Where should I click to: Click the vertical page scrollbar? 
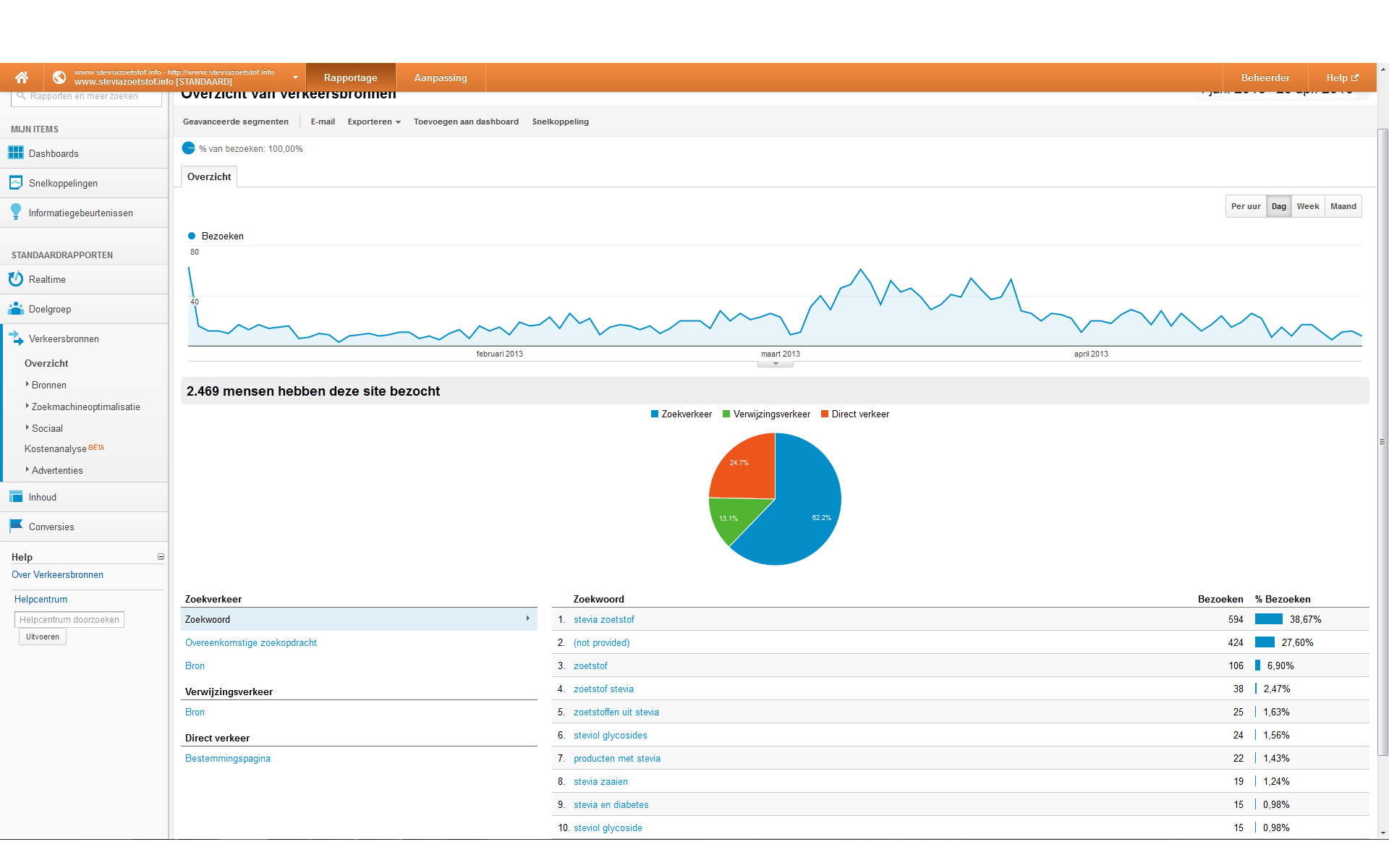pyautogui.click(x=1383, y=443)
